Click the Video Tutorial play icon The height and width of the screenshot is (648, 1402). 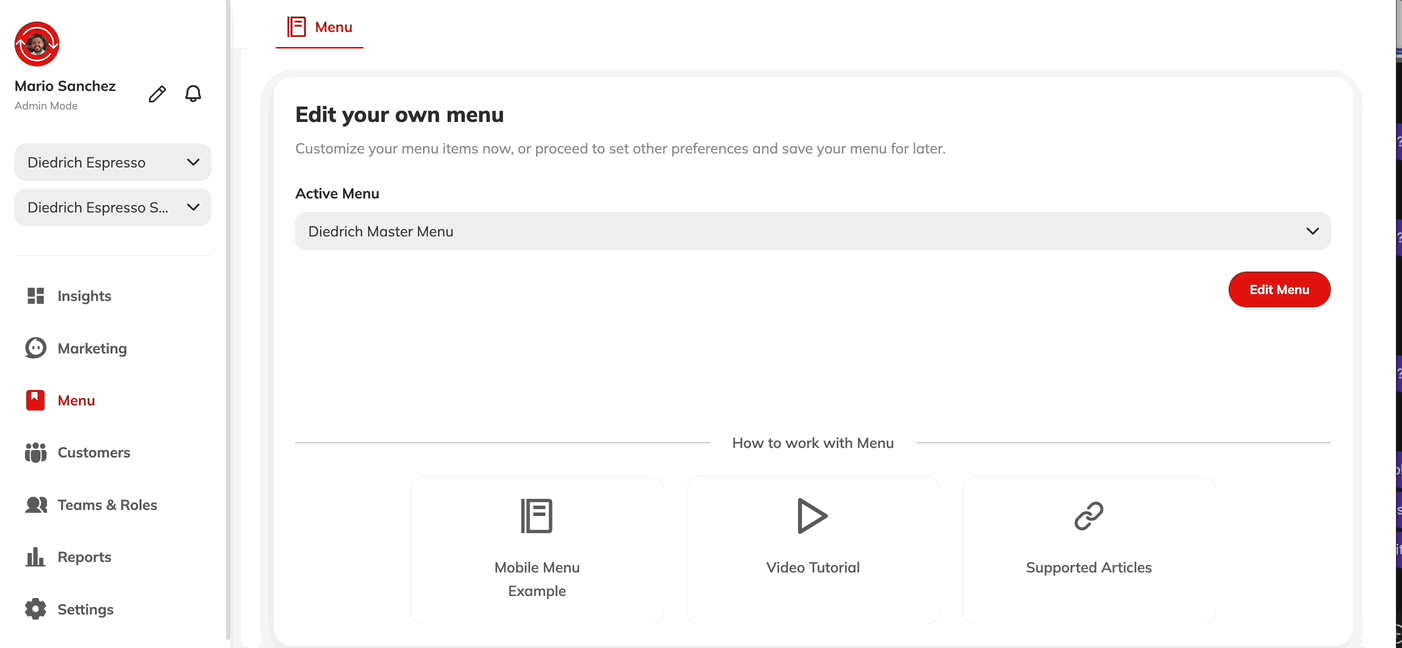pos(812,516)
